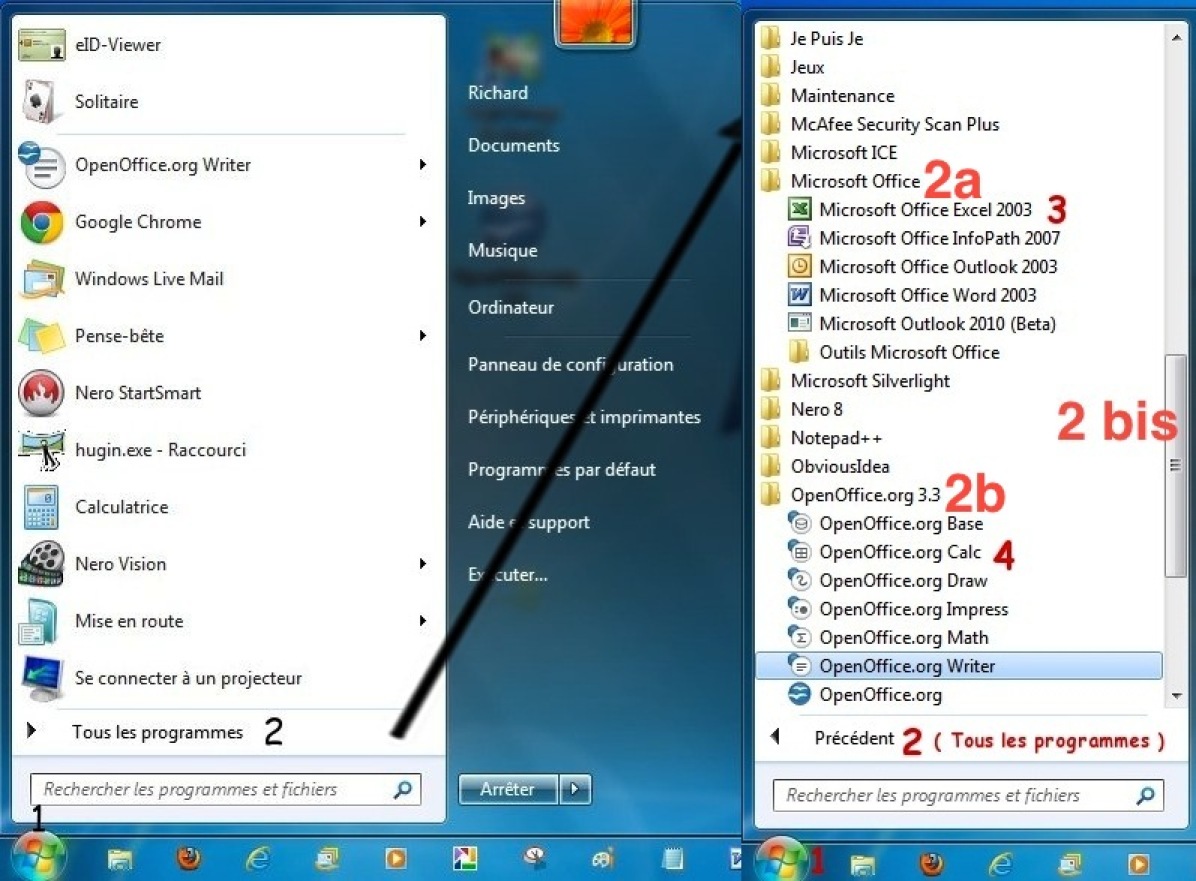This screenshot has width=1196, height=881.
Task: Expand the Notepad++ folder
Action: [x=821, y=438]
